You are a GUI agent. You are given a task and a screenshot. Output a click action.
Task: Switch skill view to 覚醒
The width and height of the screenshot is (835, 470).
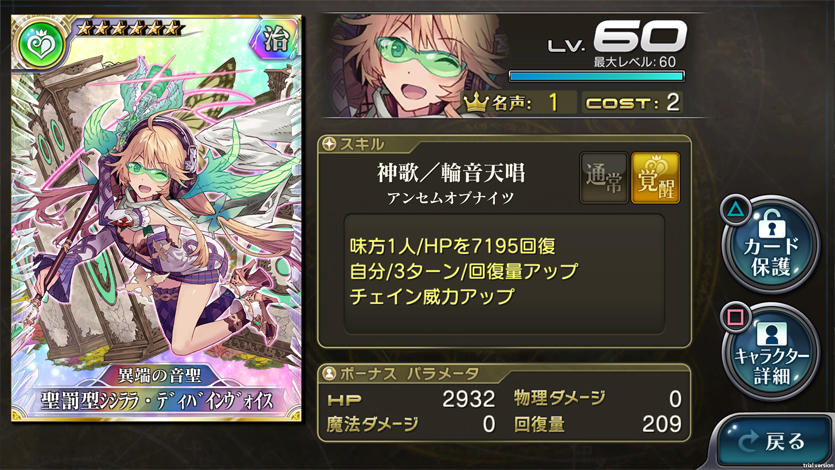[x=656, y=178]
